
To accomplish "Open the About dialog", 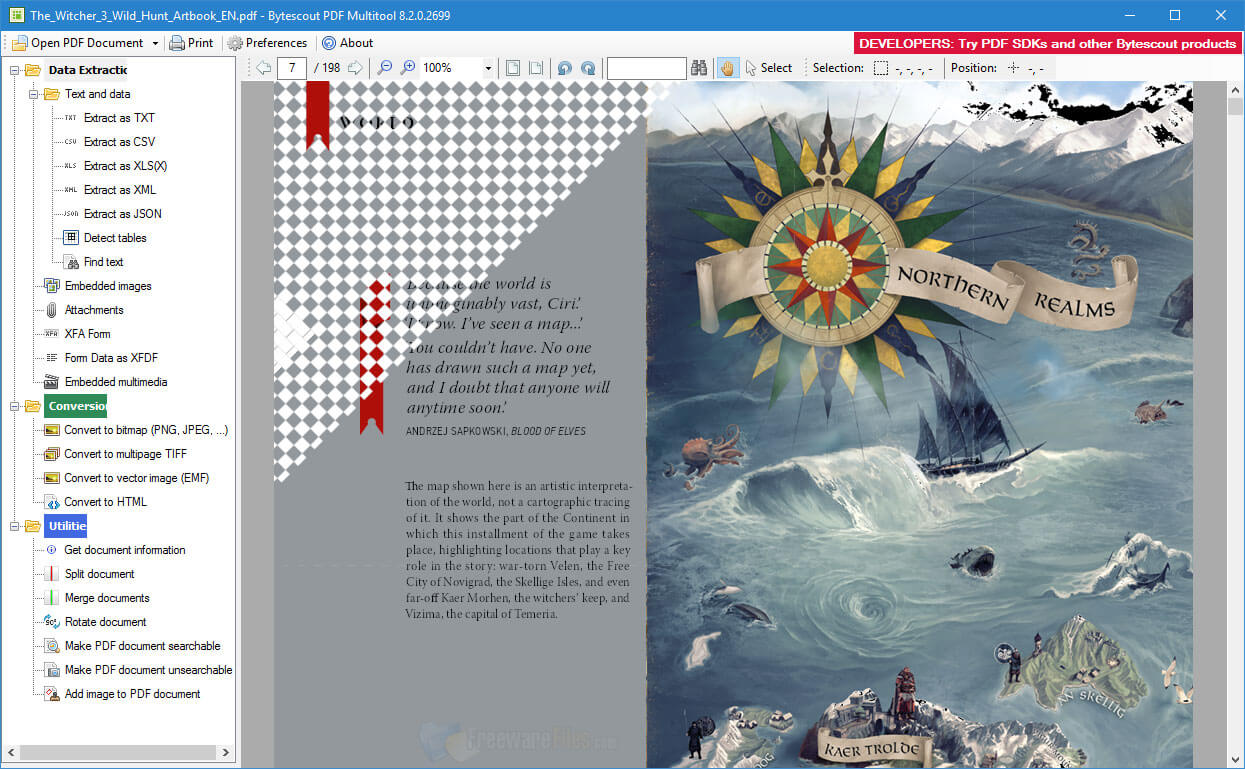I will pyautogui.click(x=347, y=43).
